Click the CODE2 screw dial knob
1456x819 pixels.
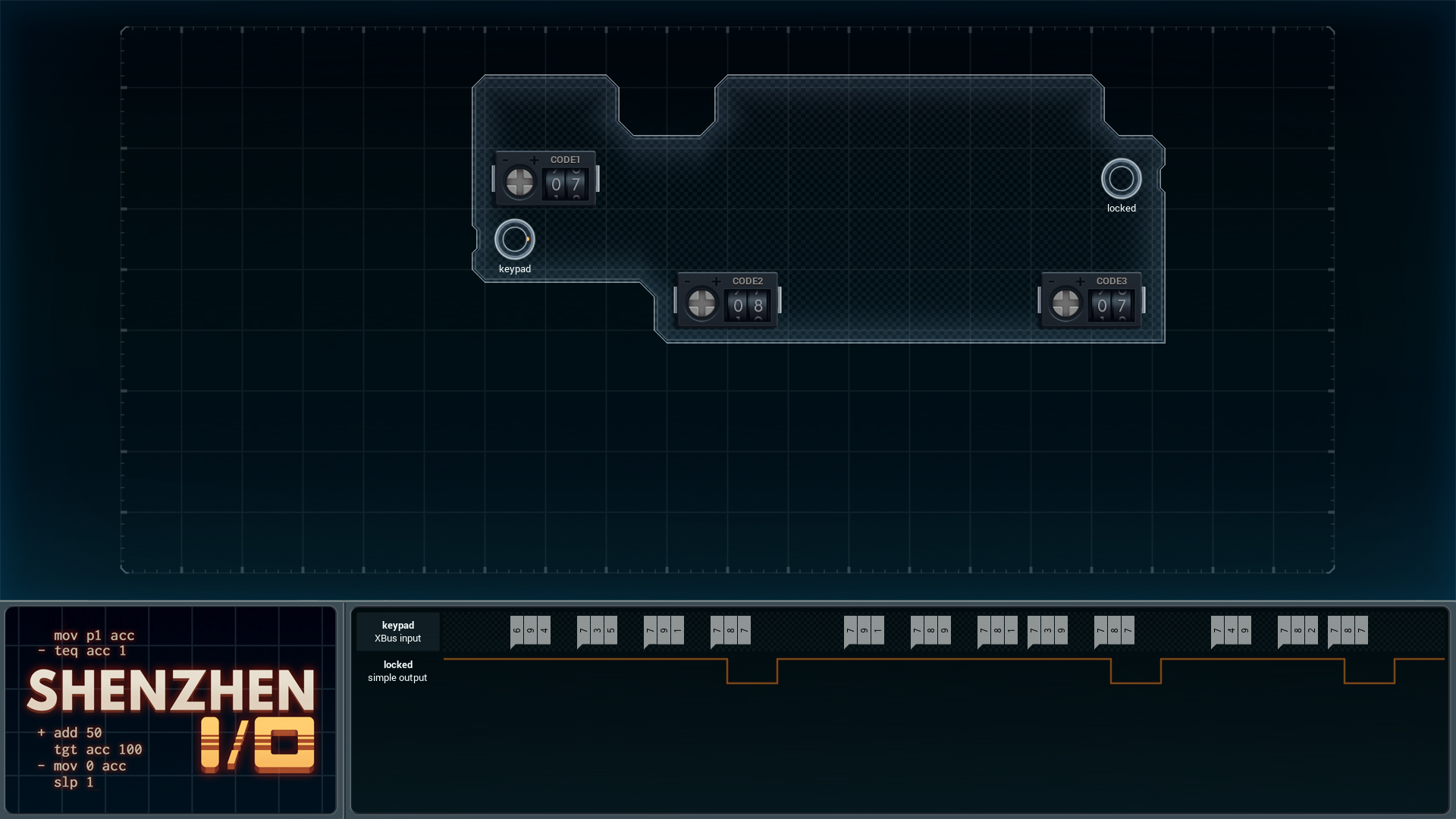701,303
